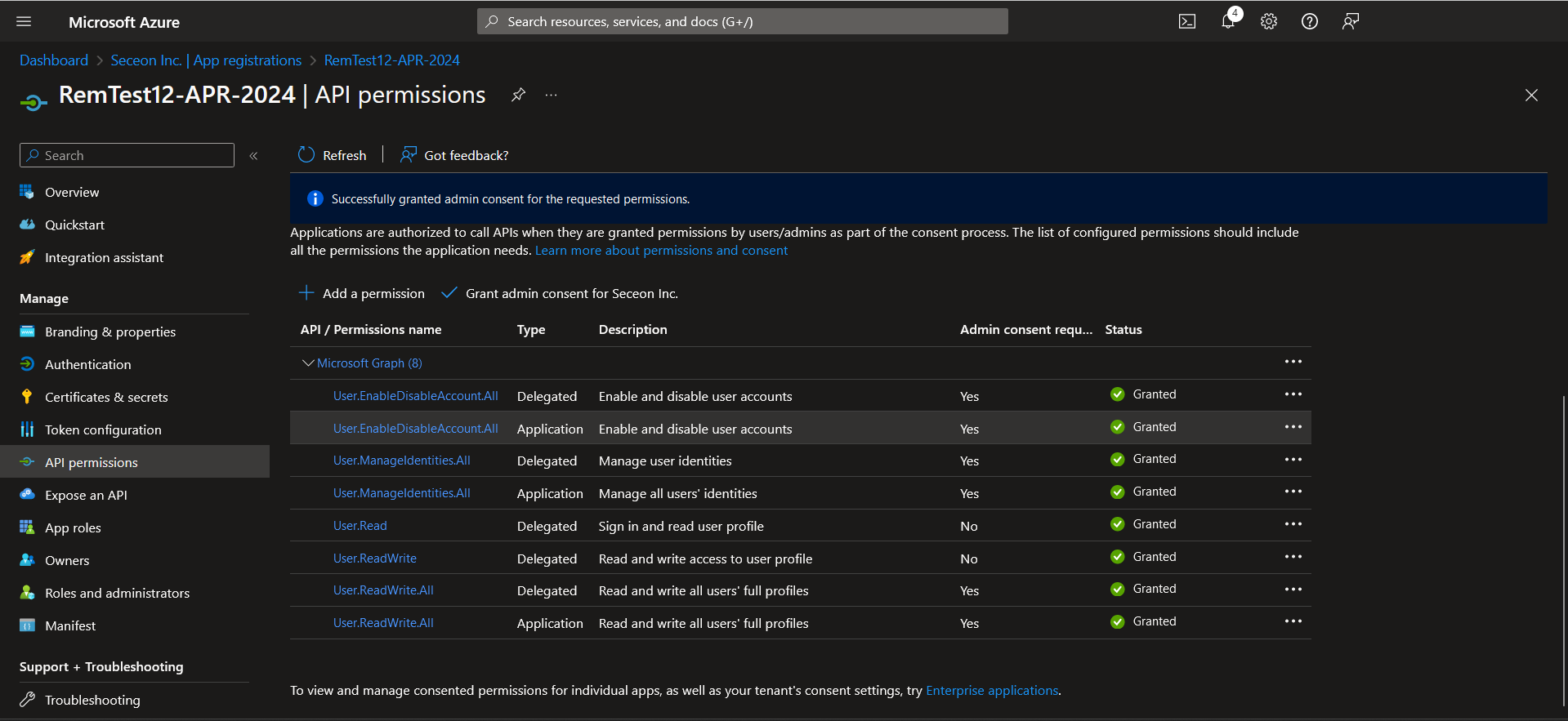Click the sidebar Search box
1568x721 pixels.
click(x=127, y=155)
